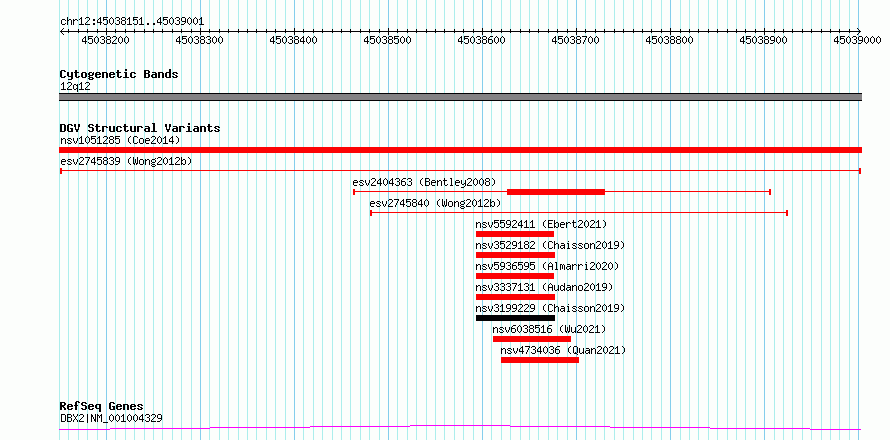890x440 pixels.
Task: Select the black bar under nsv3199229
Action: click(x=515, y=318)
